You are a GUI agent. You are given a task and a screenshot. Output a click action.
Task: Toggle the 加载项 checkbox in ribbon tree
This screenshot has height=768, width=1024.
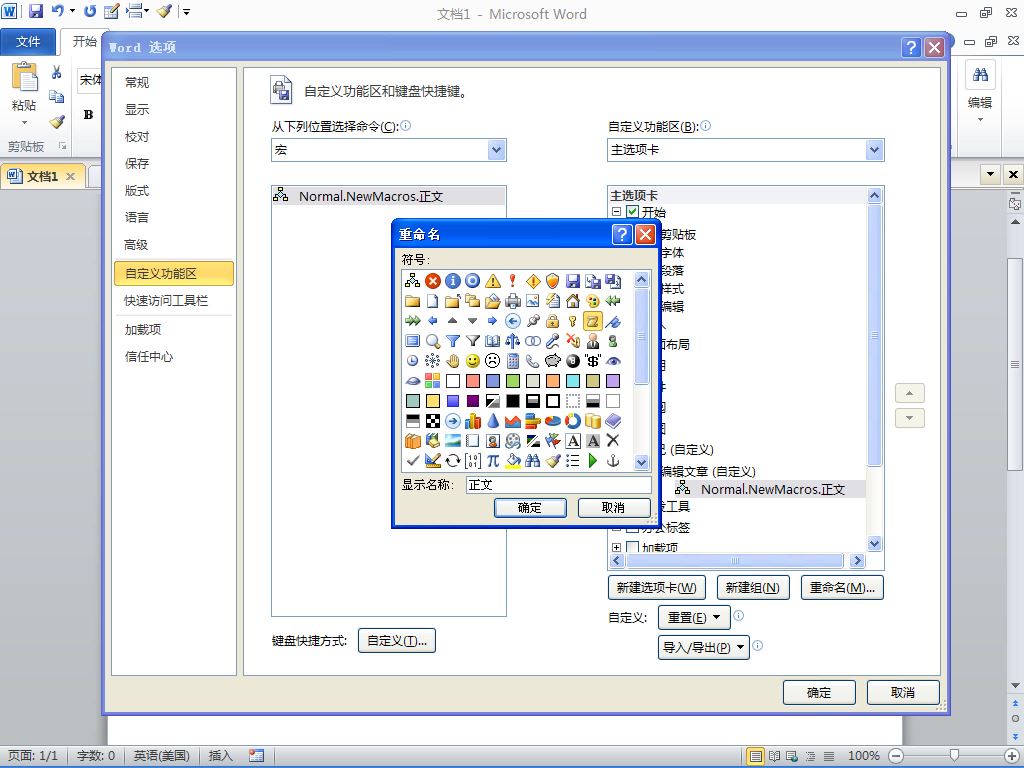tap(632, 547)
